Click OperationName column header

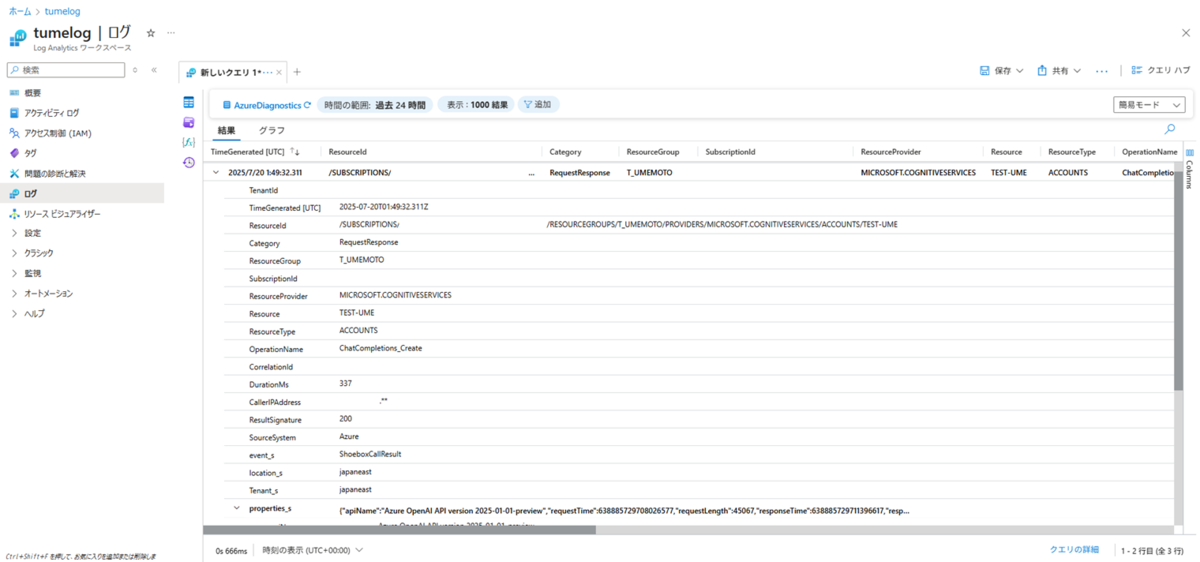click(x=1150, y=152)
